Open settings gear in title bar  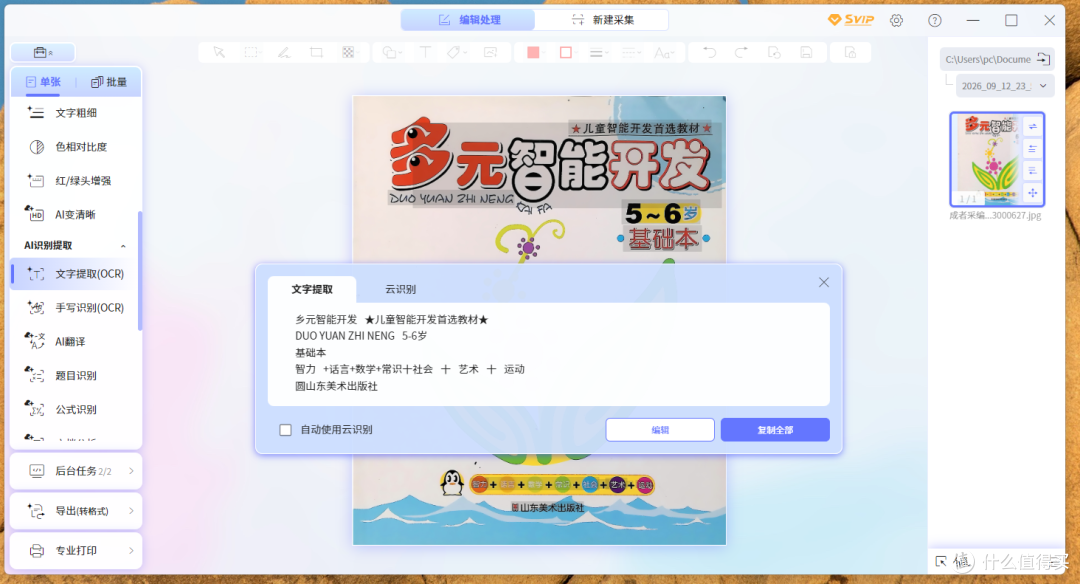tap(896, 21)
